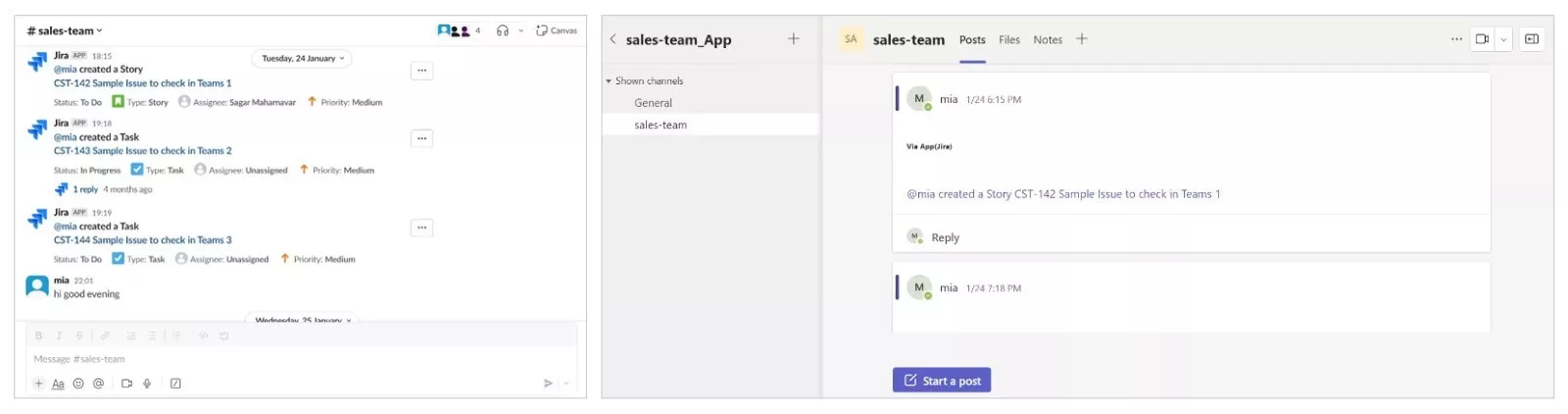Click Jira app avatar on CST-142 message

pyautogui.click(x=37, y=62)
